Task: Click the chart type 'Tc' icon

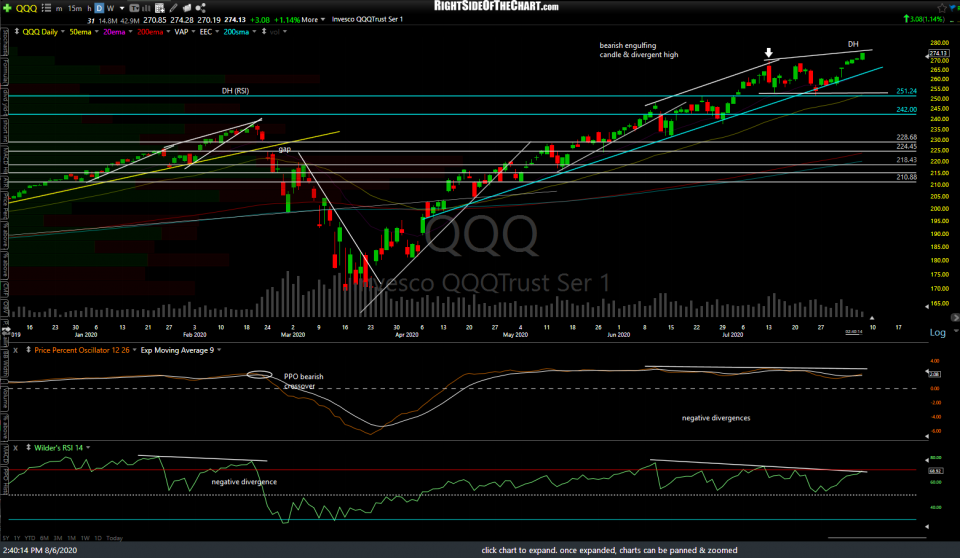Action: tap(134, 9)
